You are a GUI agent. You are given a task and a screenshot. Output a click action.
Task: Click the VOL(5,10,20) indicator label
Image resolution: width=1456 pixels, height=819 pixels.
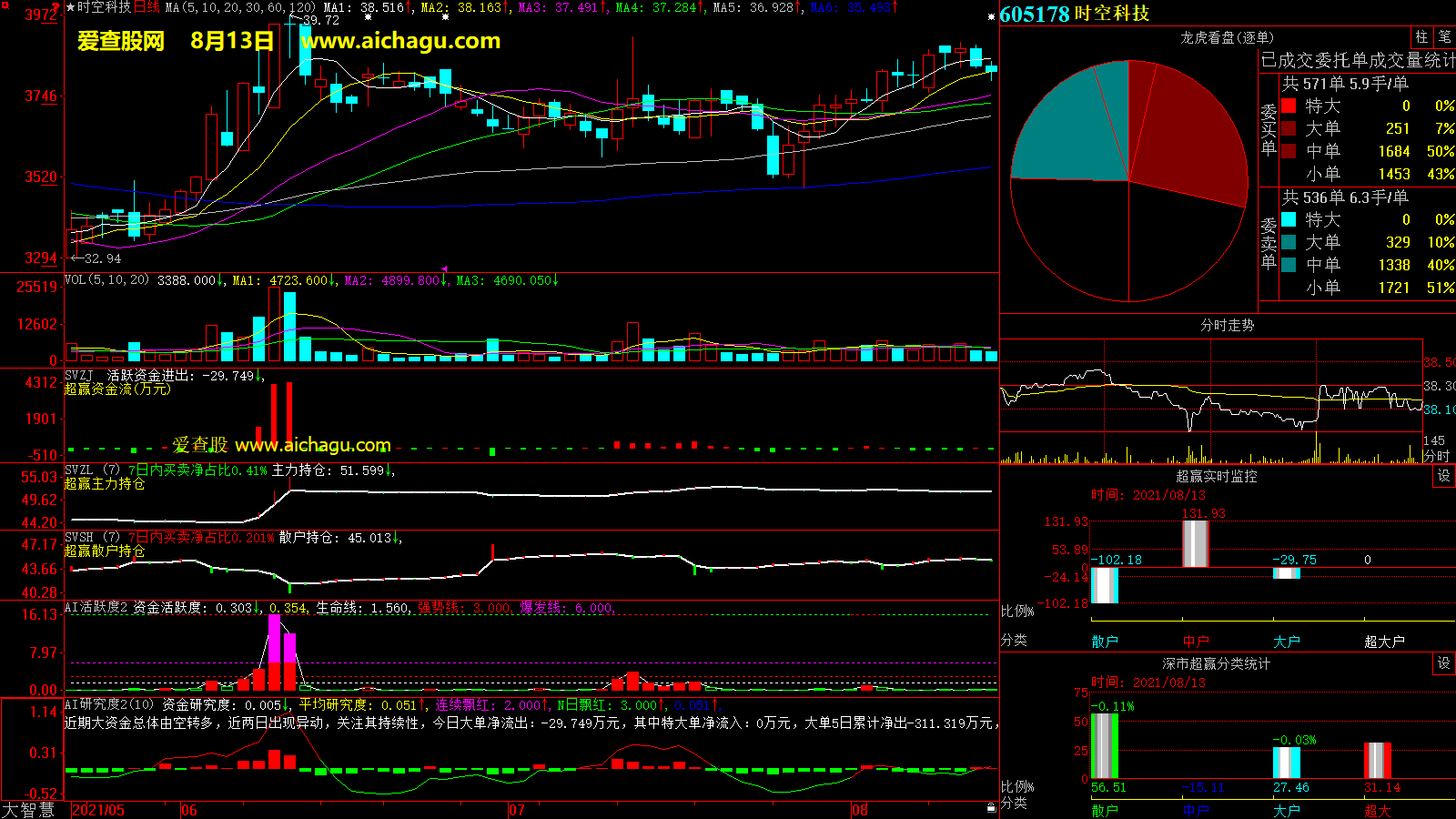click(107, 280)
